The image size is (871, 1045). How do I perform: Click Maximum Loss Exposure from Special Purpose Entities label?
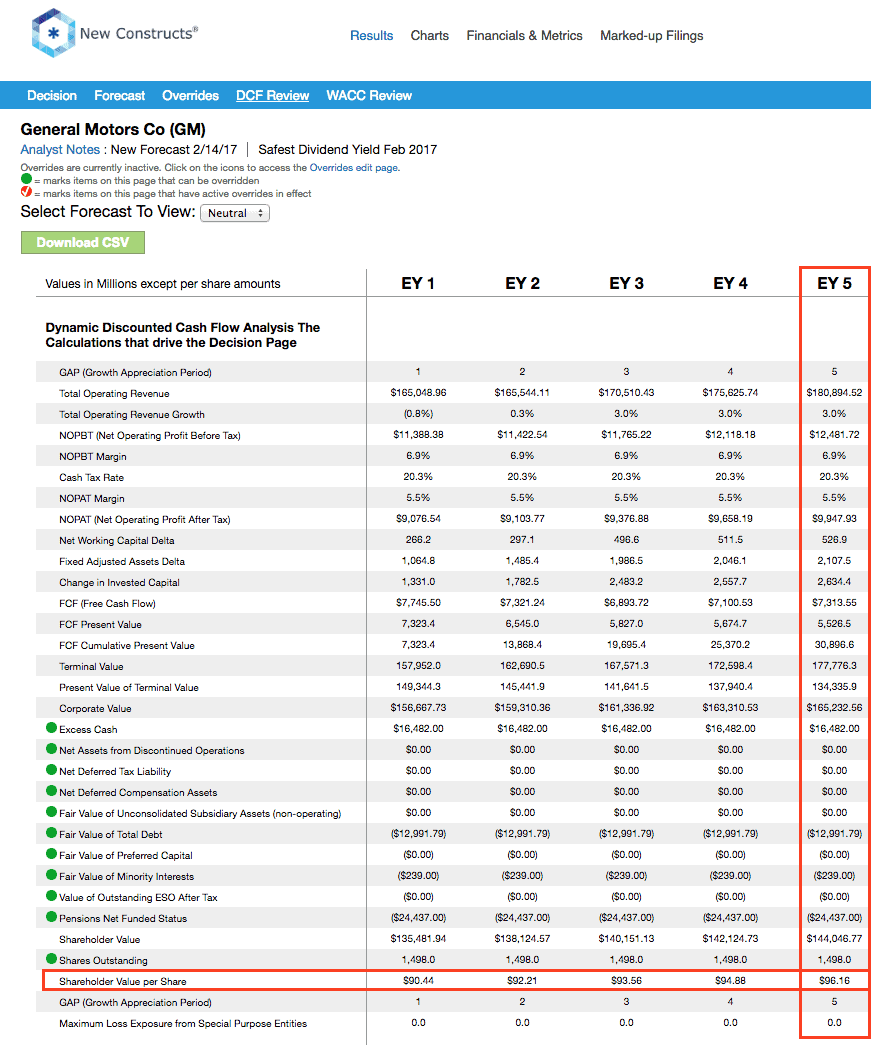click(x=183, y=1024)
